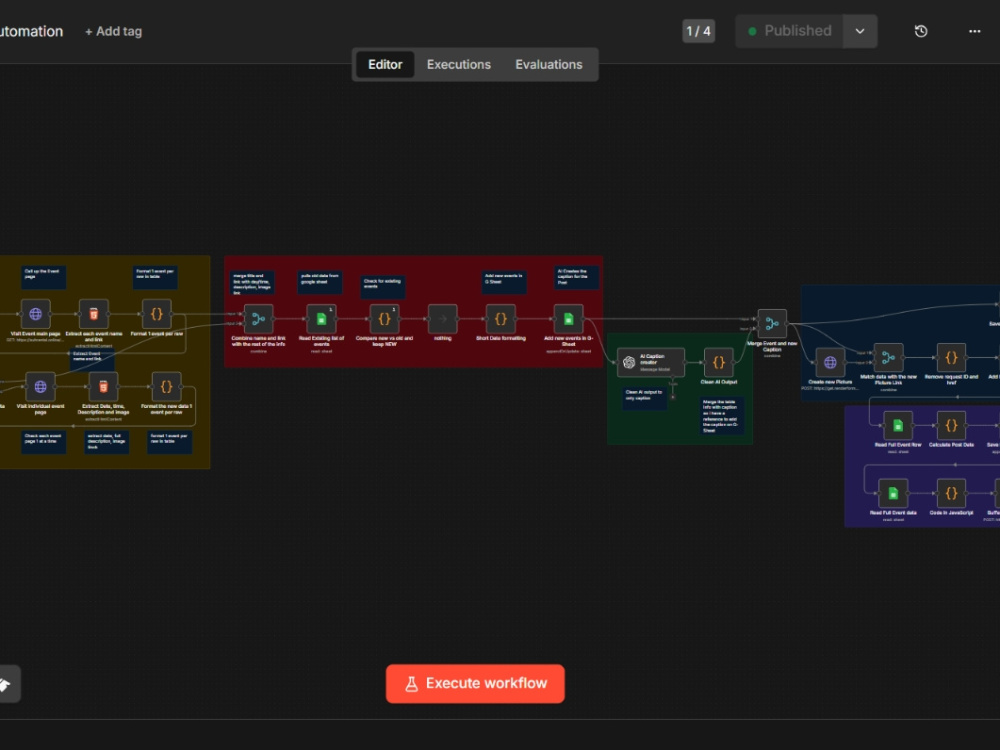The width and height of the screenshot is (1000, 750).
Task: Select the 'Call up the Event page' sticky note
Action: pyautogui.click(x=43, y=277)
